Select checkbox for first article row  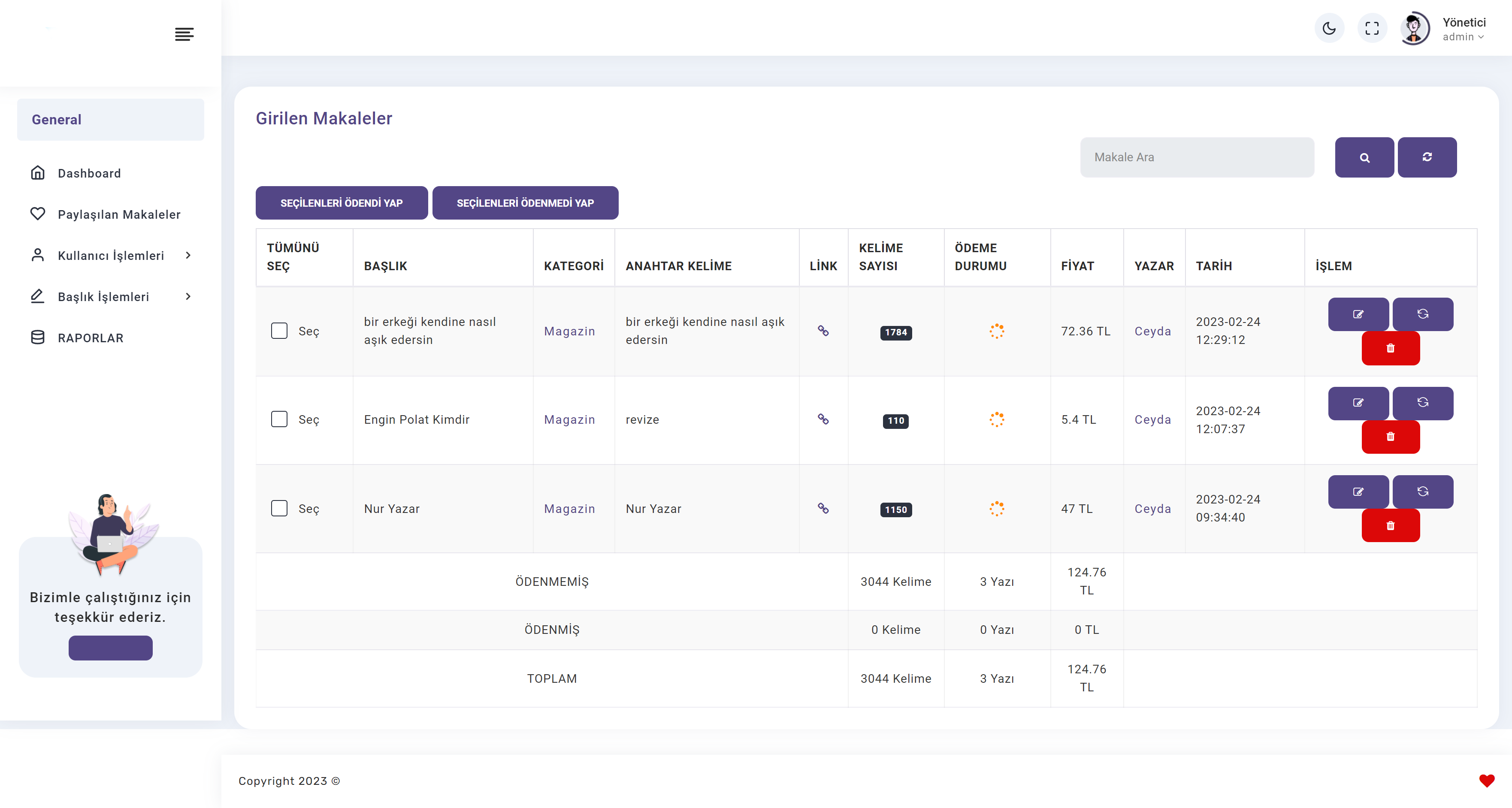tap(279, 330)
